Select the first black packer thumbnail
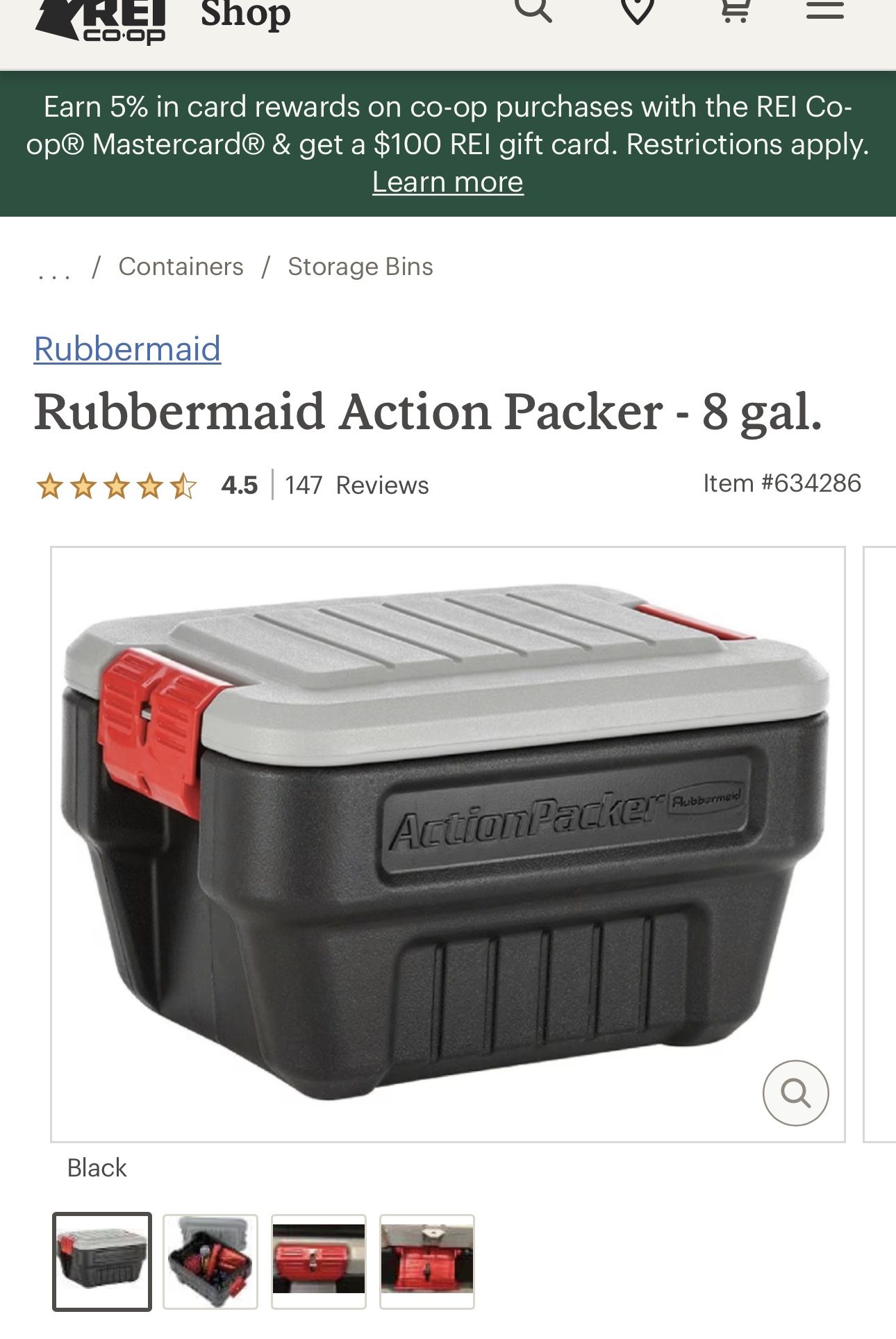The height and width of the screenshot is (1339, 896). [102, 1261]
